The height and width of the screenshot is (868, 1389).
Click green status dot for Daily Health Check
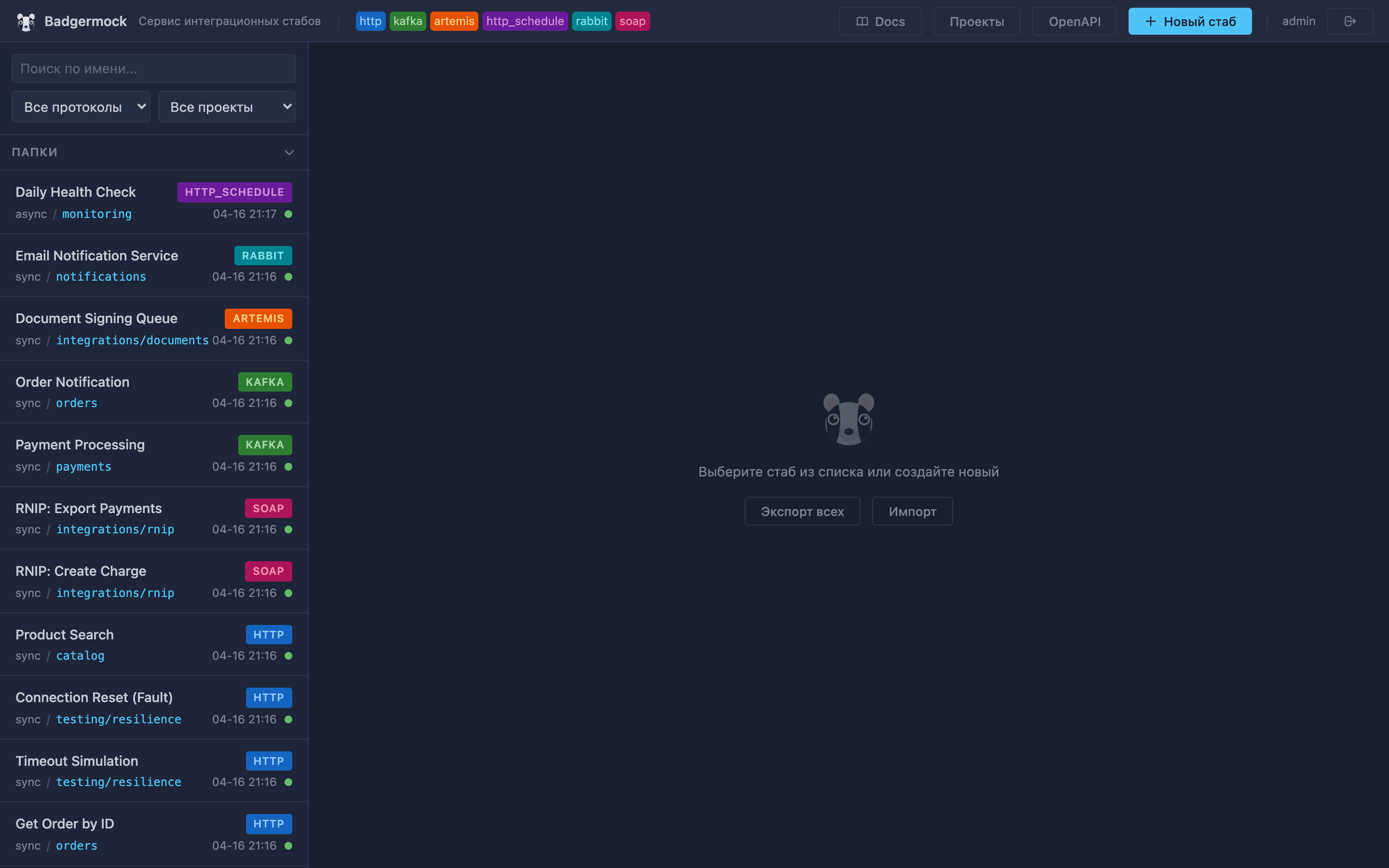(x=289, y=214)
